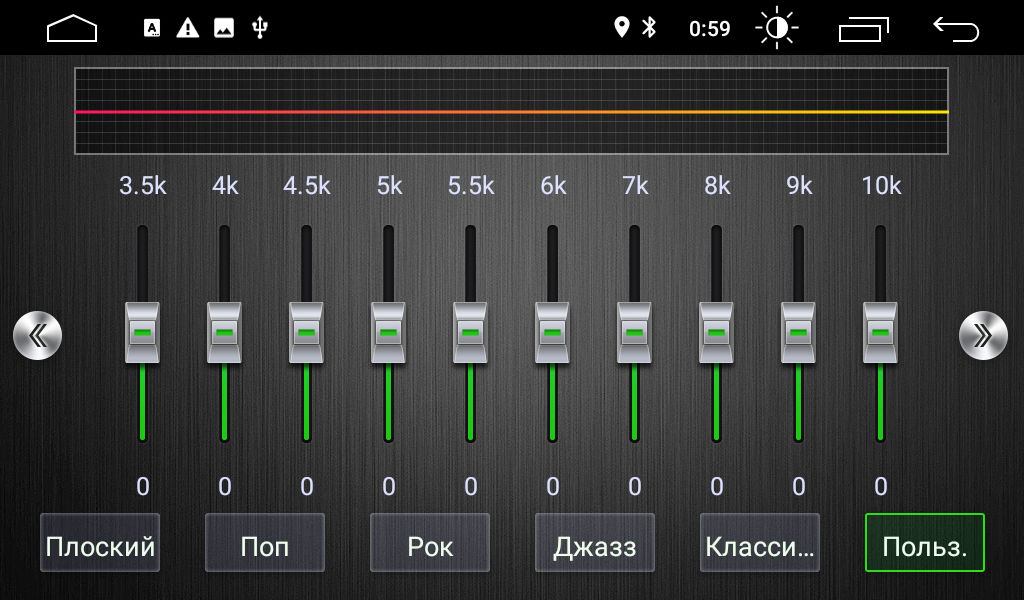Click the 10k frequency label
This screenshot has height=600, width=1024.
point(881,186)
